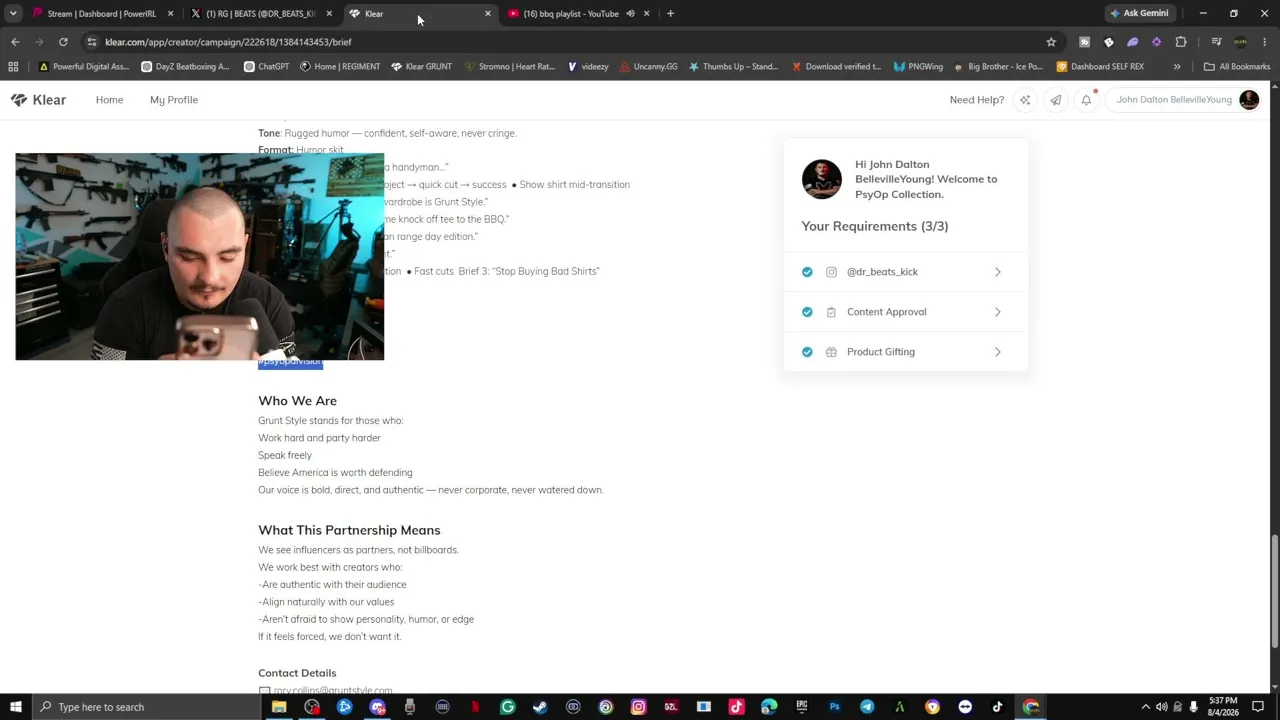Open the tab search dropdown
The width and height of the screenshot is (1280, 720).
[13, 14]
